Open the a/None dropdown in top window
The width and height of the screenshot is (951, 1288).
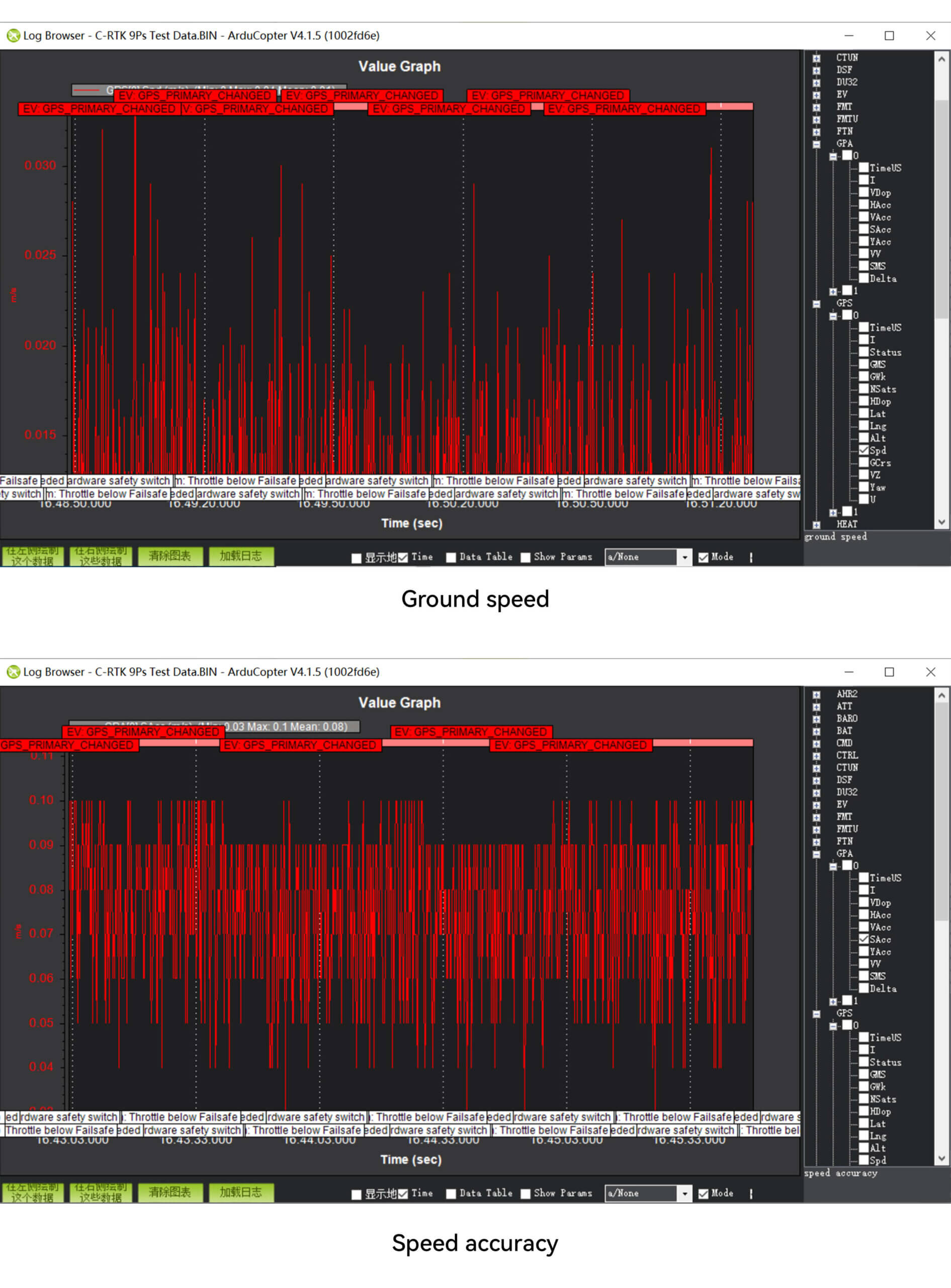(x=684, y=557)
